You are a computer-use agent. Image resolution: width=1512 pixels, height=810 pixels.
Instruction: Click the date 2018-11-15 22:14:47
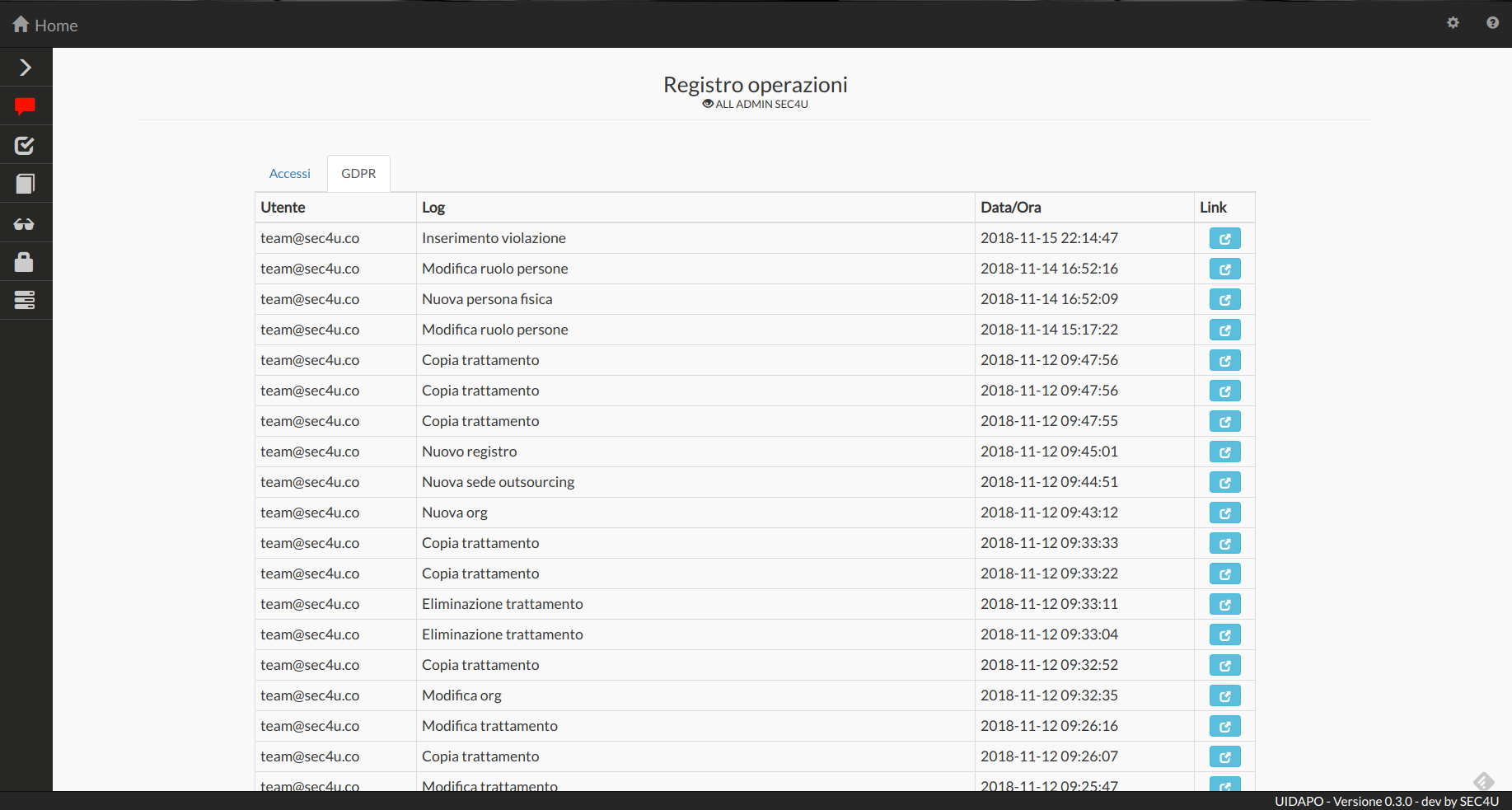(x=1049, y=238)
